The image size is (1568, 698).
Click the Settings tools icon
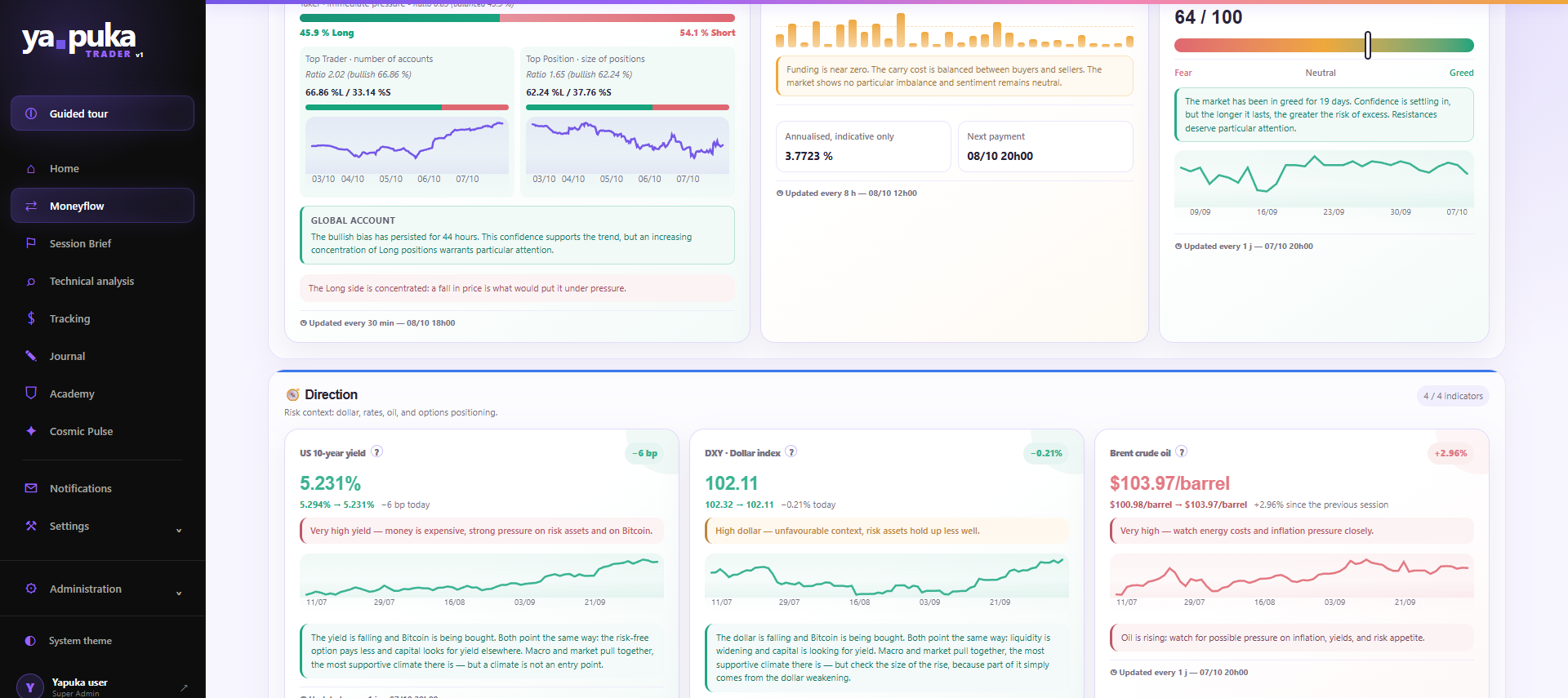(31, 526)
